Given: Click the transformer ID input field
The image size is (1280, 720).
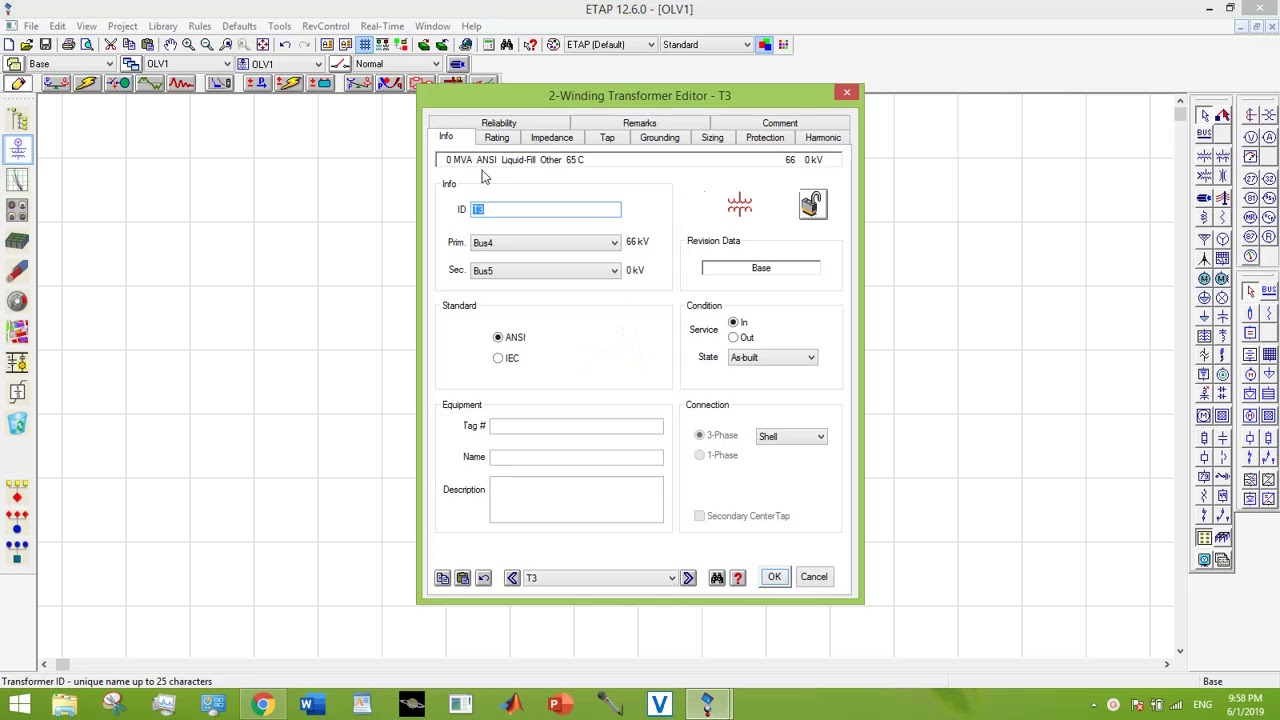Looking at the screenshot, I should tap(546, 209).
